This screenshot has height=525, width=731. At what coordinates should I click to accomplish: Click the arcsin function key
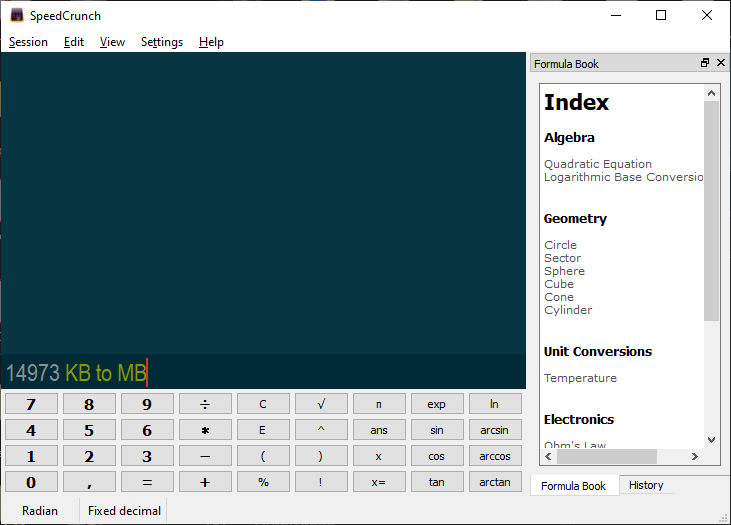(495, 430)
